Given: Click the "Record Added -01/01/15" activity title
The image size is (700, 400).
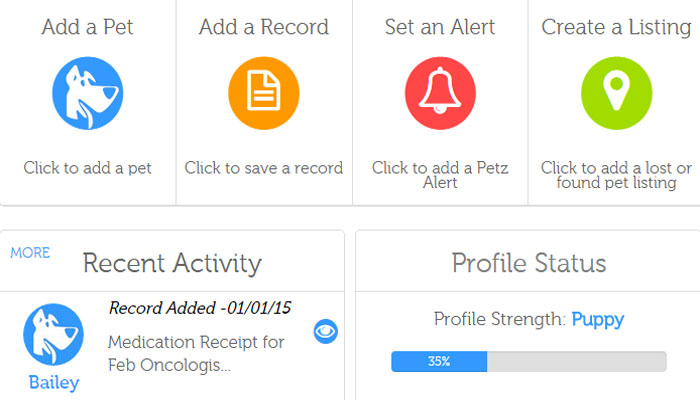Looking at the screenshot, I should point(200,308).
